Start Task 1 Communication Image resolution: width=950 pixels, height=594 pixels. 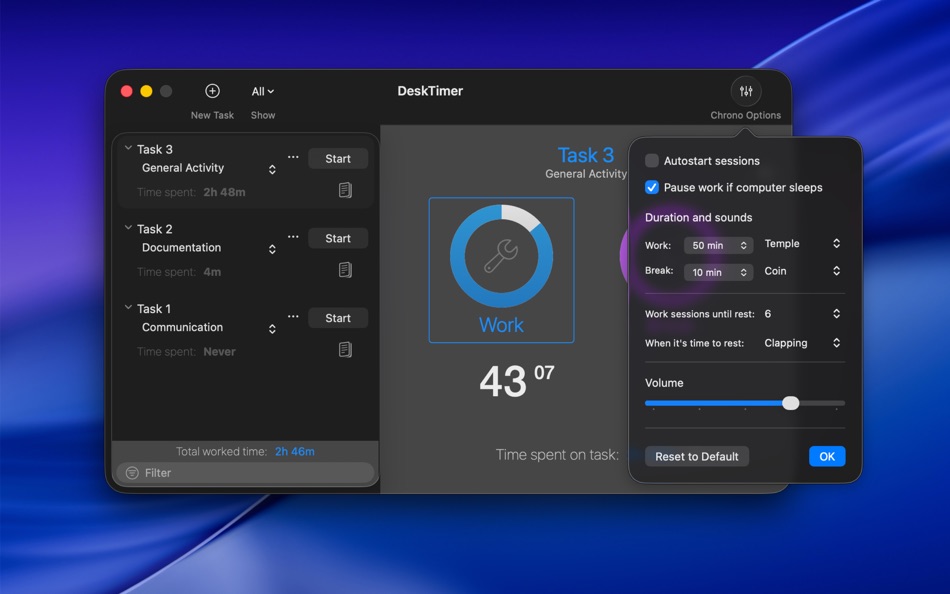tap(337, 317)
